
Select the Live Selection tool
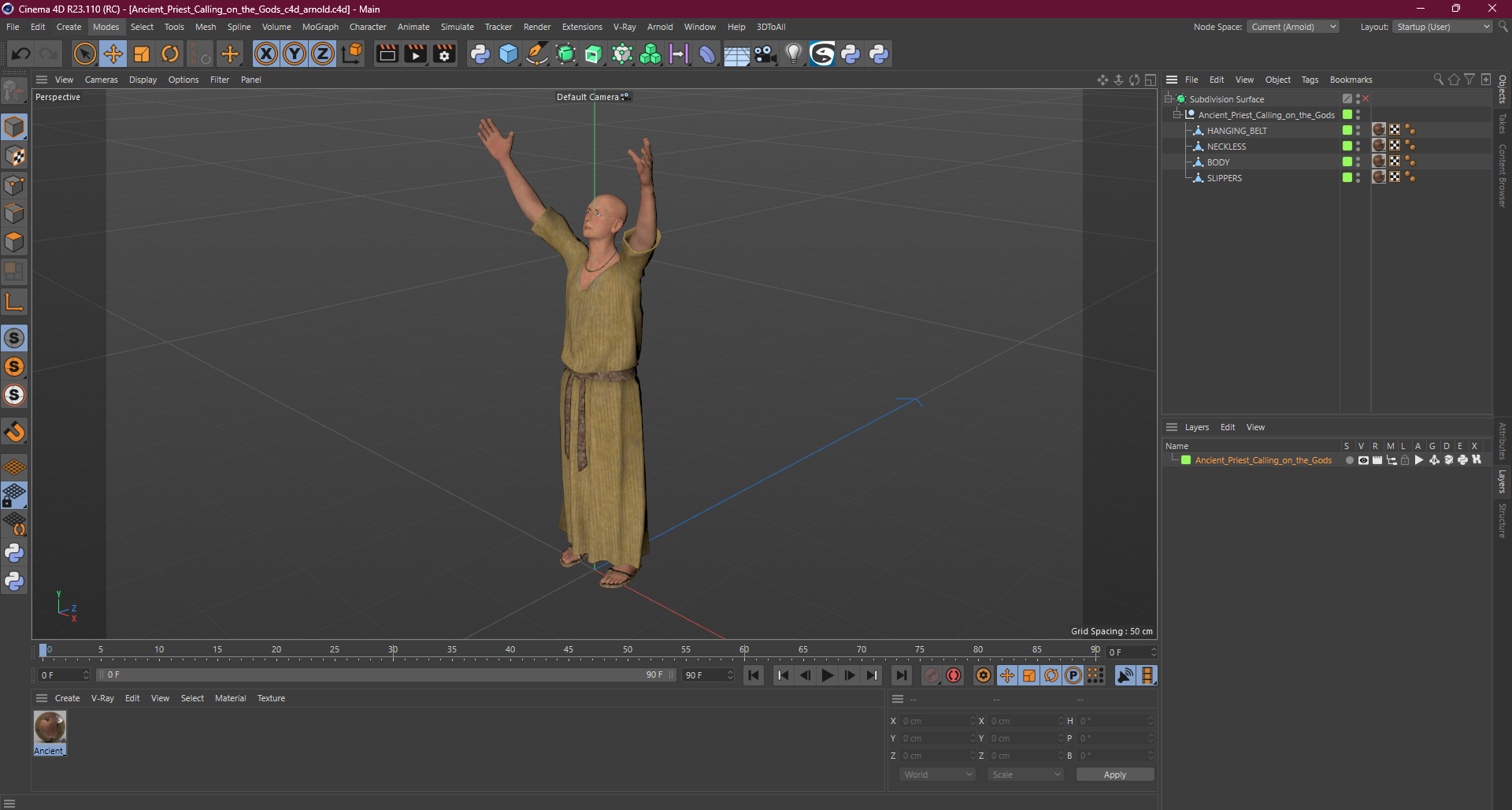[84, 54]
